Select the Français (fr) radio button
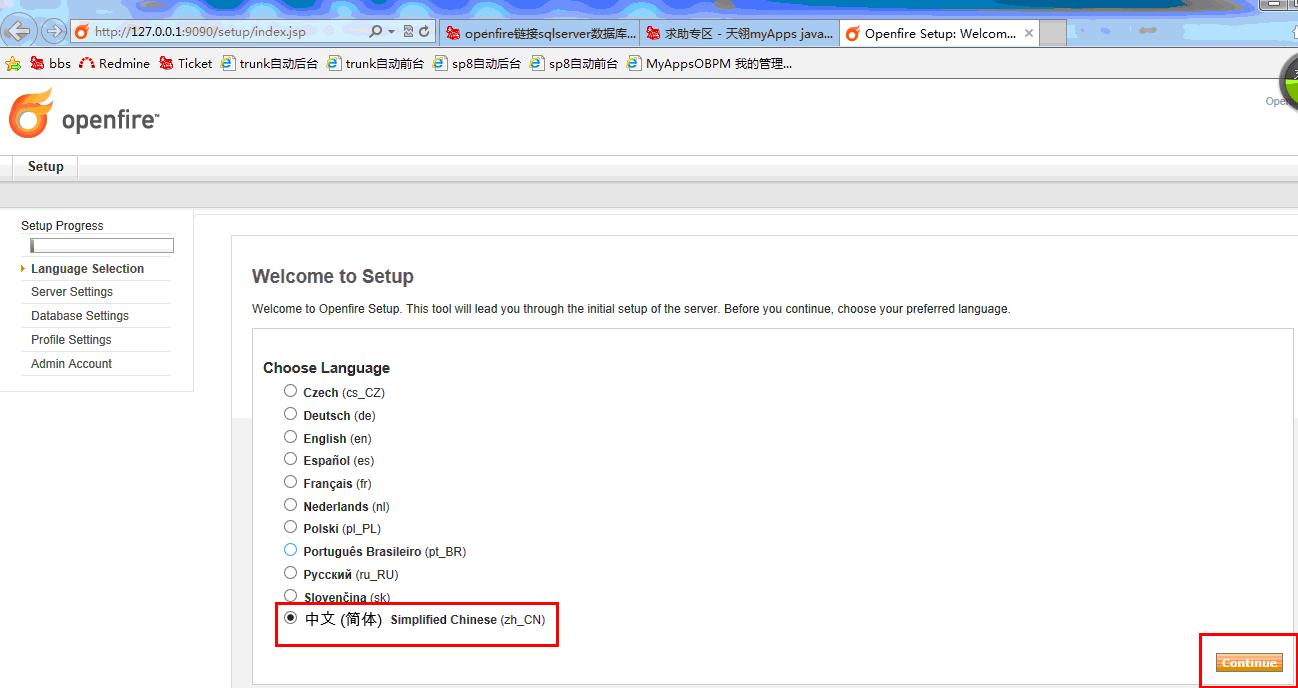 (290, 482)
